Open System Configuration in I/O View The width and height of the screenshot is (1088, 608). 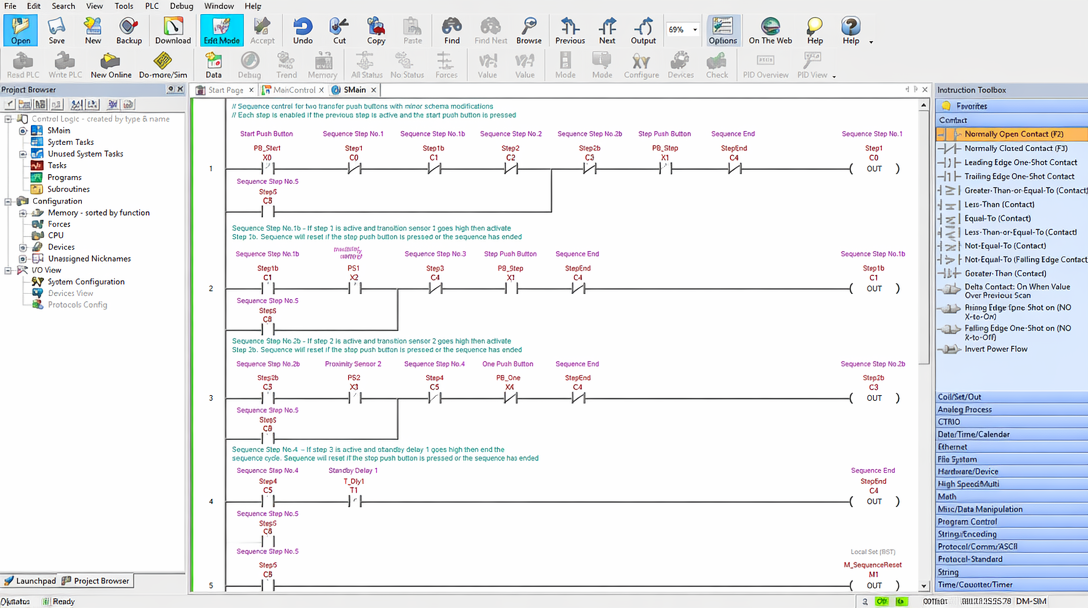(x=86, y=282)
